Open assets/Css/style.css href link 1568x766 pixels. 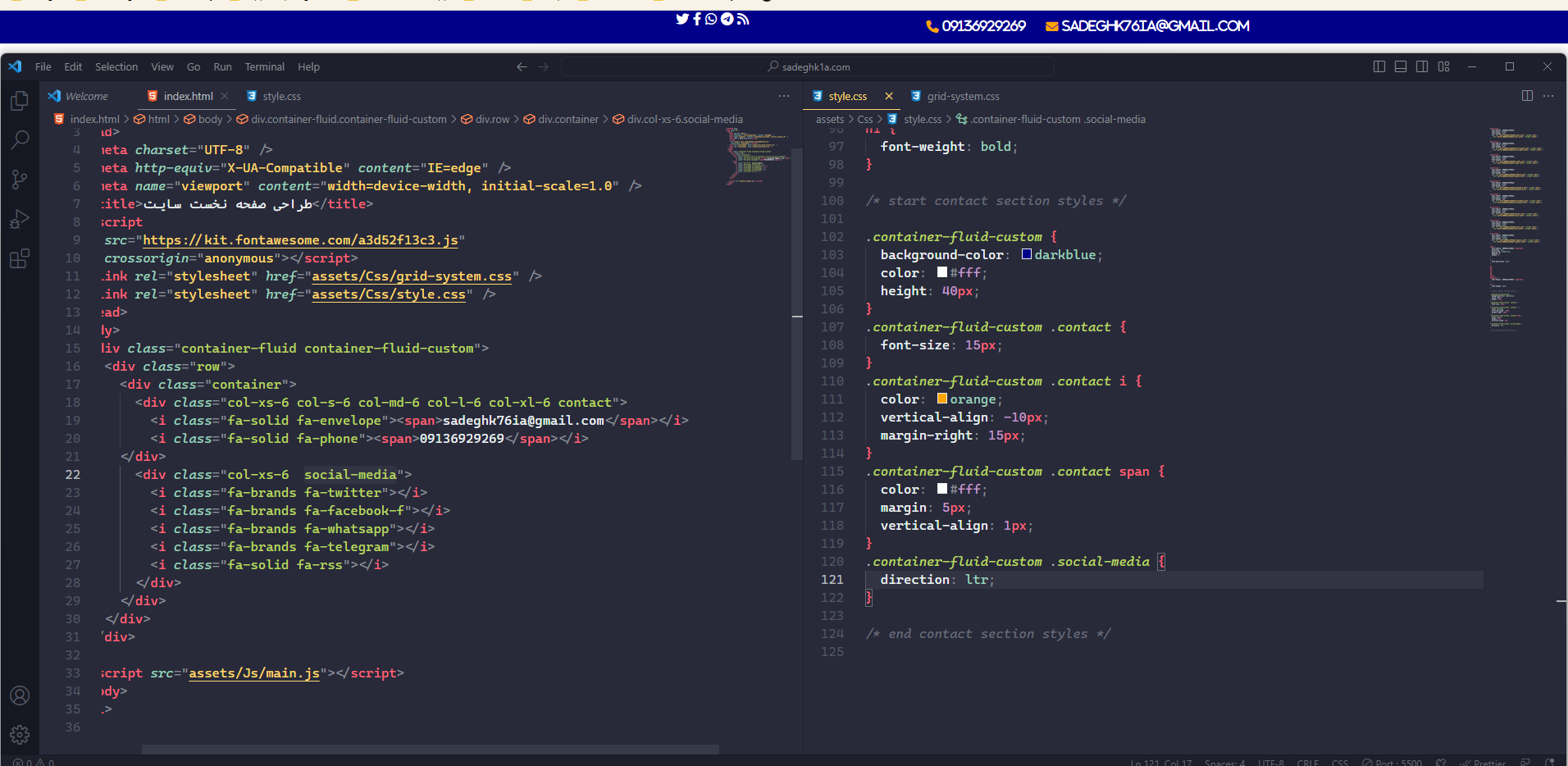(389, 294)
